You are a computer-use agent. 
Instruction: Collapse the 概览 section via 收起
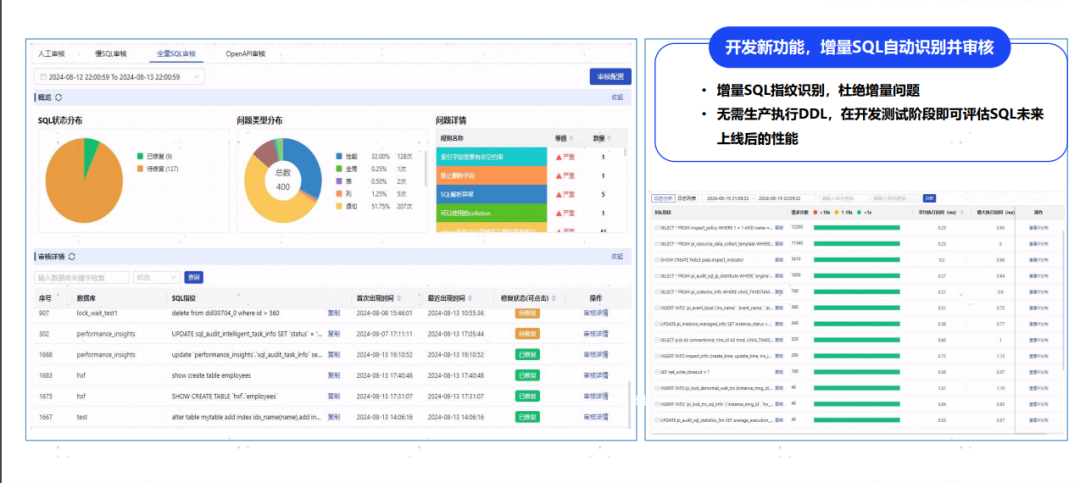tap(617, 97)
